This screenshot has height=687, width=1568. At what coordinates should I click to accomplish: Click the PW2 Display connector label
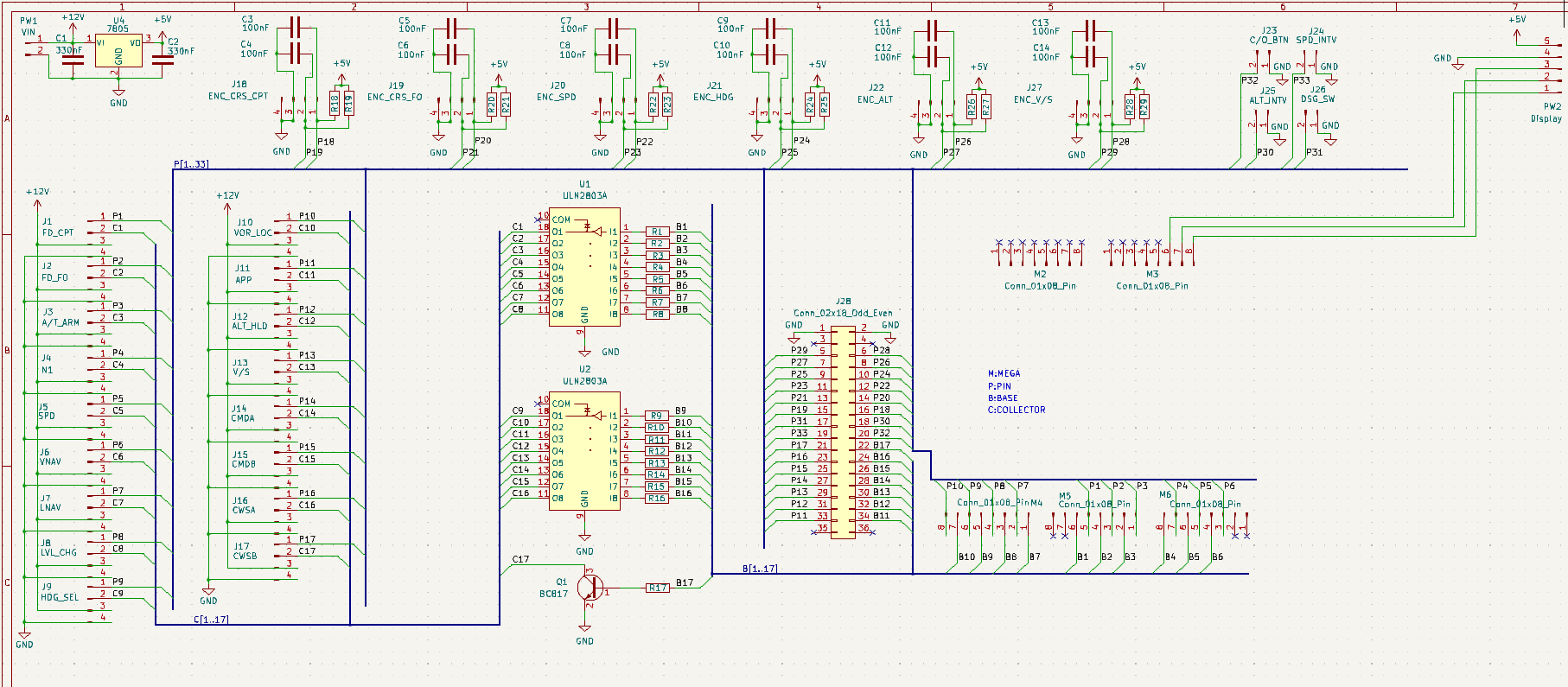(x=1546, y=112)
